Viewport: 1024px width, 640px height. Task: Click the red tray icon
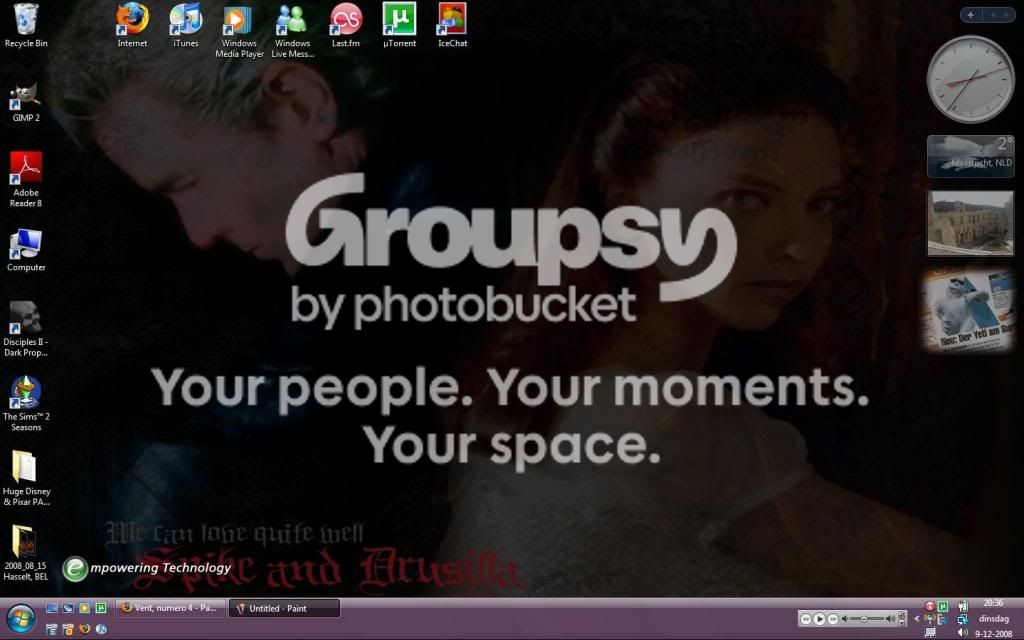pos(930,607)
